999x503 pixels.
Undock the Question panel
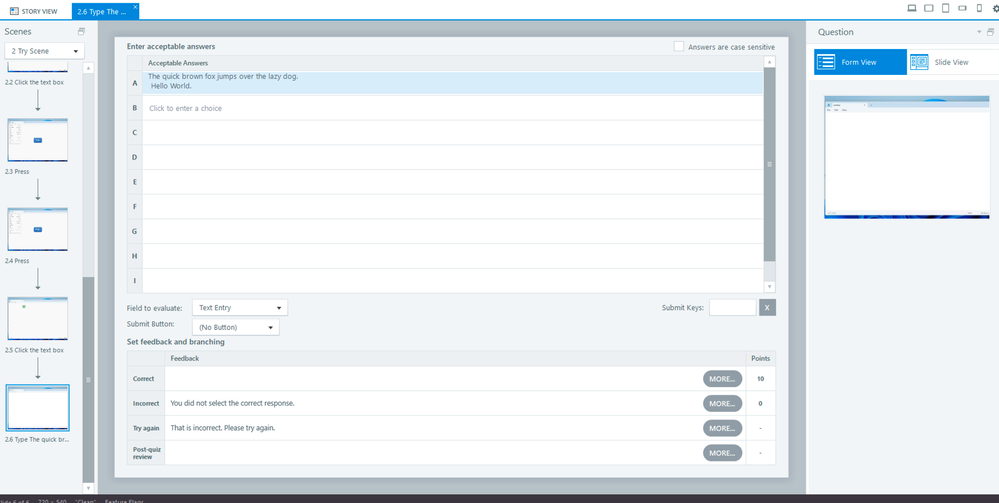[990, 32]
